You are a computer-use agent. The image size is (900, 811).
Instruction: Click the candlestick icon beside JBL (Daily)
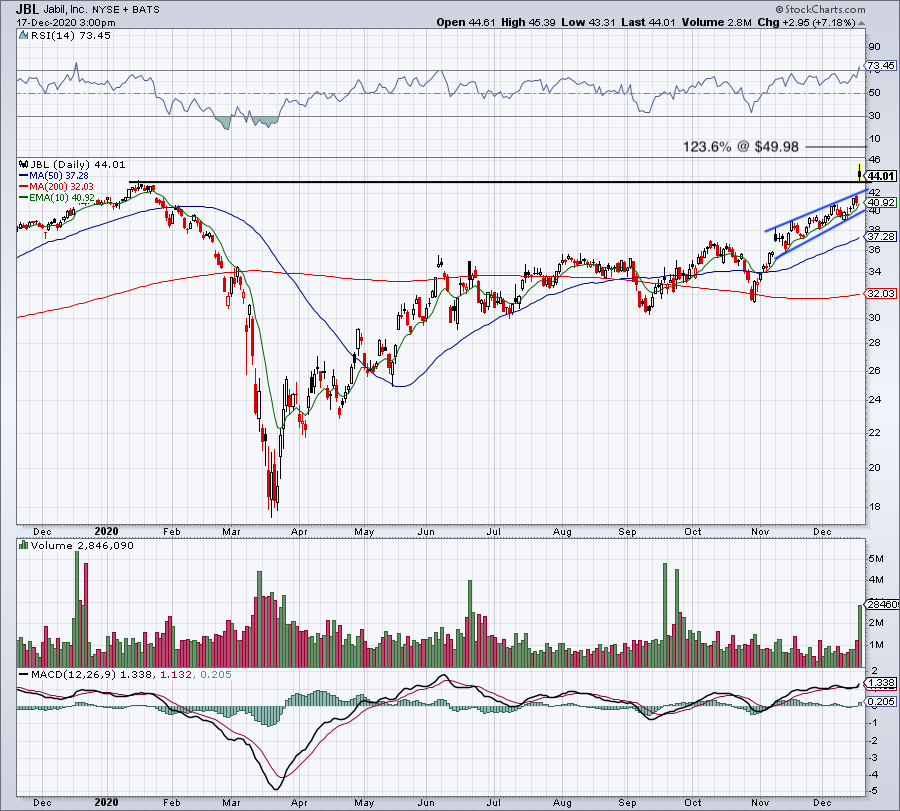[x=24, y=164]
